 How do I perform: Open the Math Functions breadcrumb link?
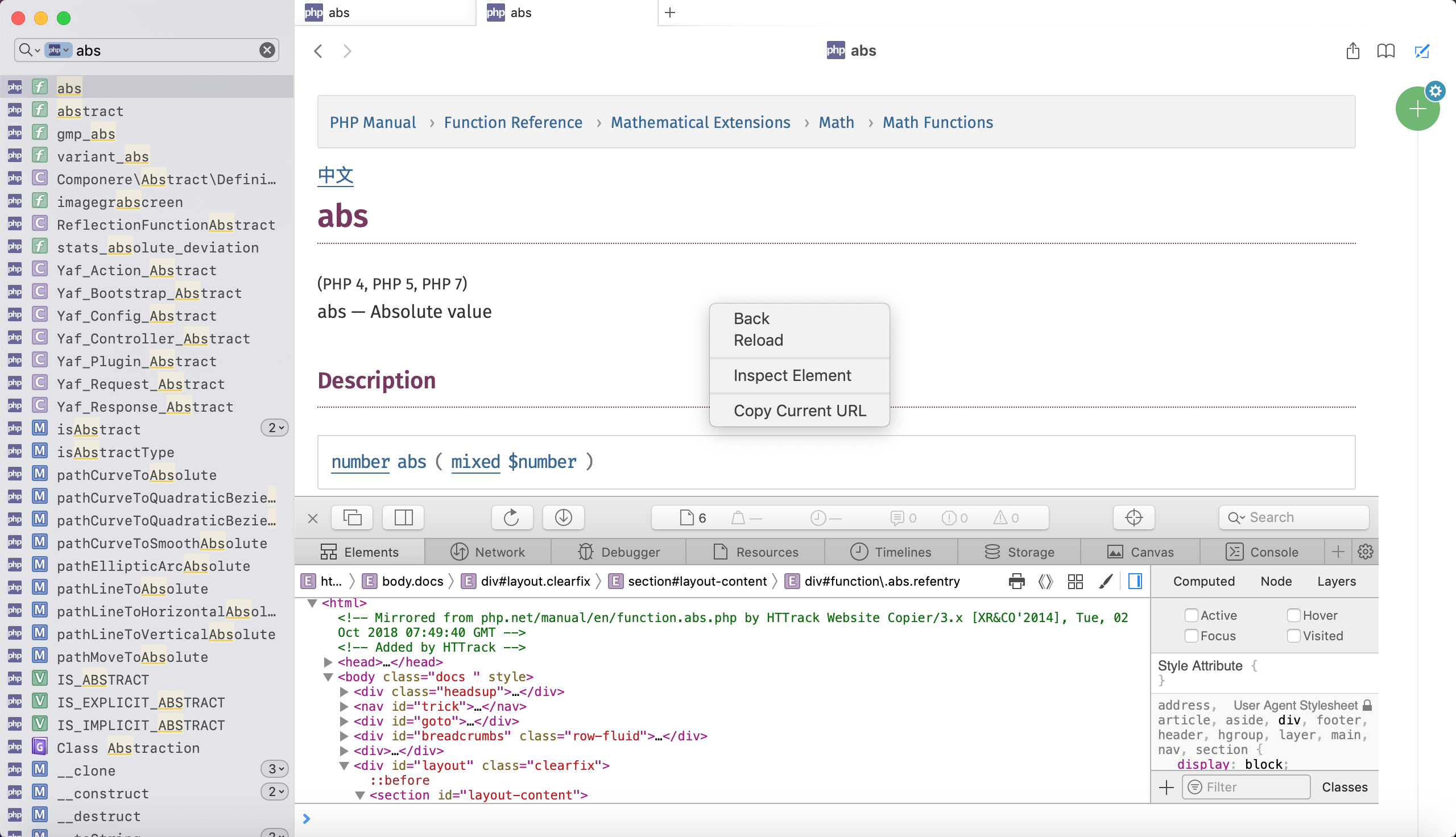point(937,122)
